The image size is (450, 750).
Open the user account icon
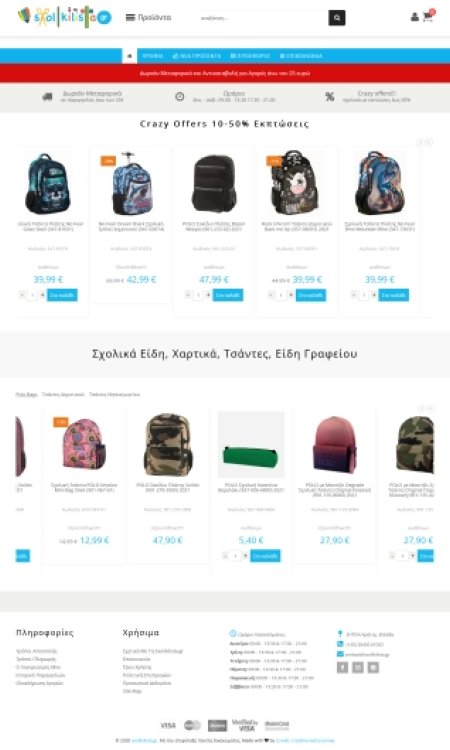[415, 17]
